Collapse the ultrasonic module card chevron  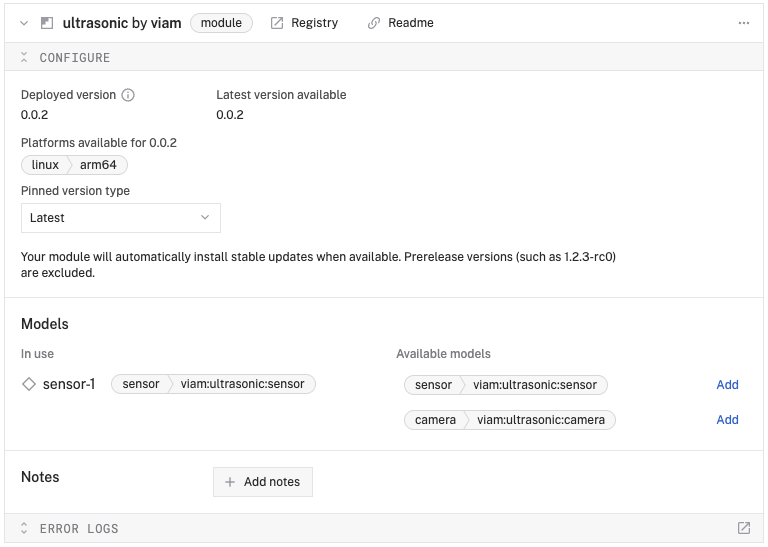pyautogui.click(x=24, y=23)
